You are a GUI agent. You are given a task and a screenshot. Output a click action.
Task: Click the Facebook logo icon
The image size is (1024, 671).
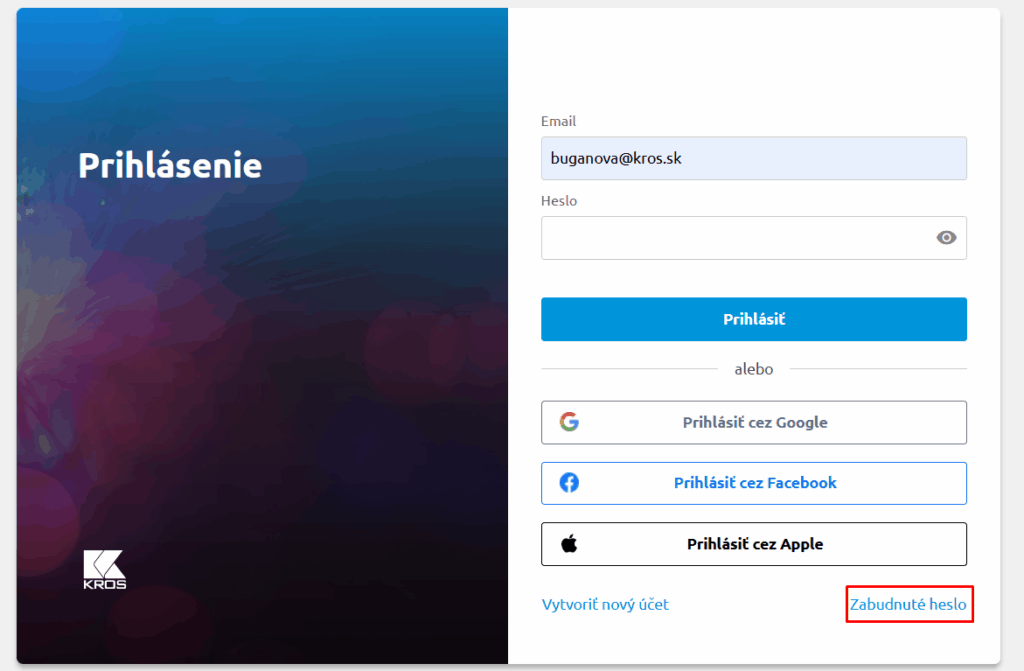(x=569, y=483)
